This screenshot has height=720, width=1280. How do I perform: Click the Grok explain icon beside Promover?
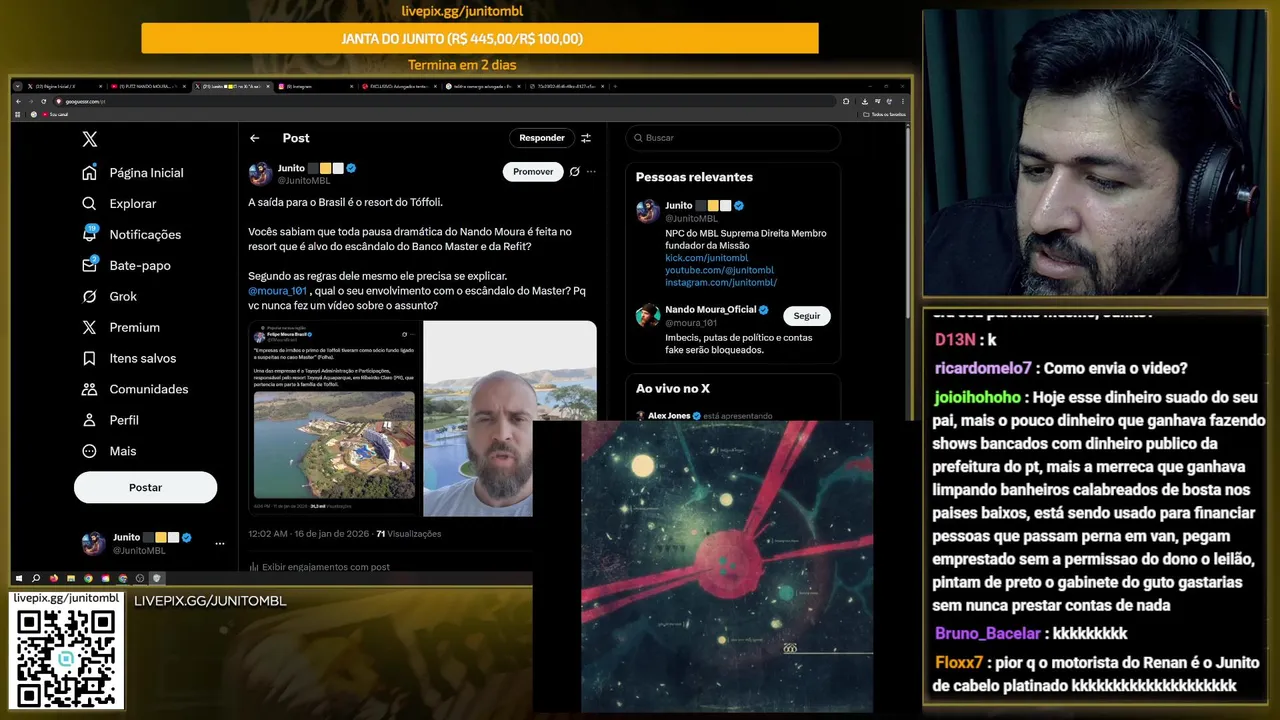coord(575,172)
